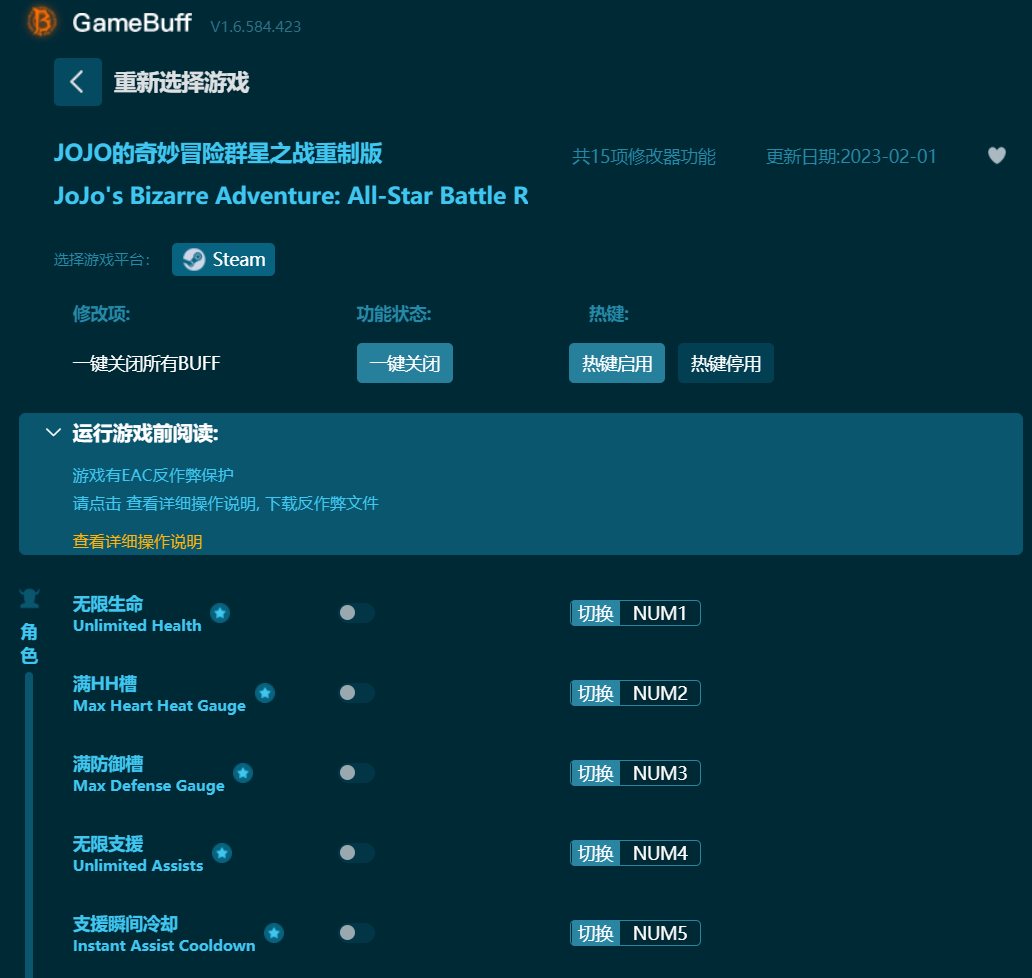The image size is (1032, 978).
Task: Click star icon beside Unlimited Assists
Action: click(x=222, y=853)
